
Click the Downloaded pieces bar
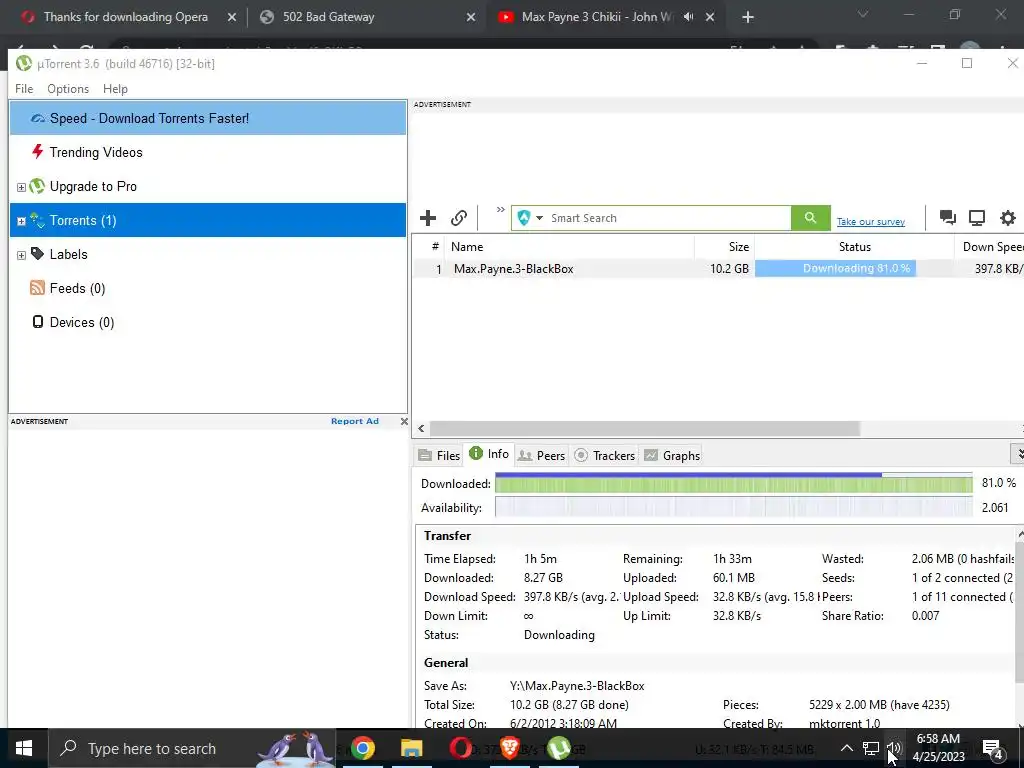[733, 483]
